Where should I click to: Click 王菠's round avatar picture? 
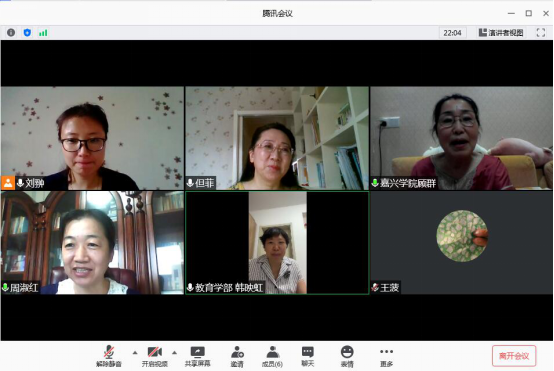(x=462, y=236)
